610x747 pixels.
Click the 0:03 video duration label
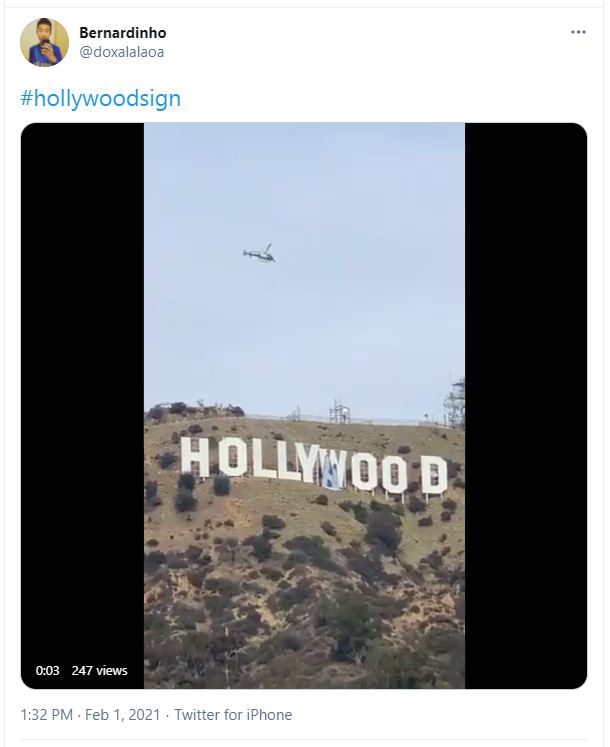(x=47, y=670)
